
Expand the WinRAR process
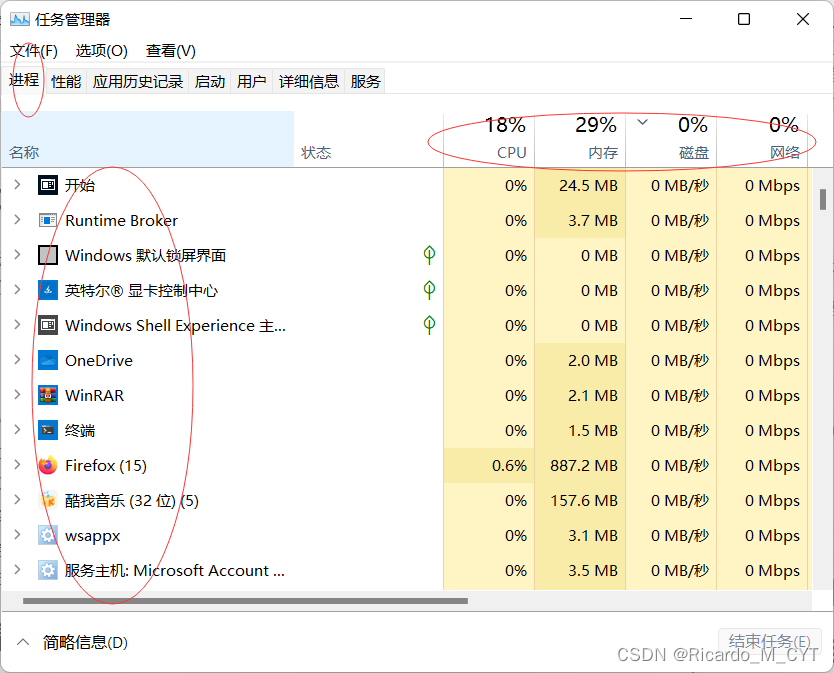point(17,395)
